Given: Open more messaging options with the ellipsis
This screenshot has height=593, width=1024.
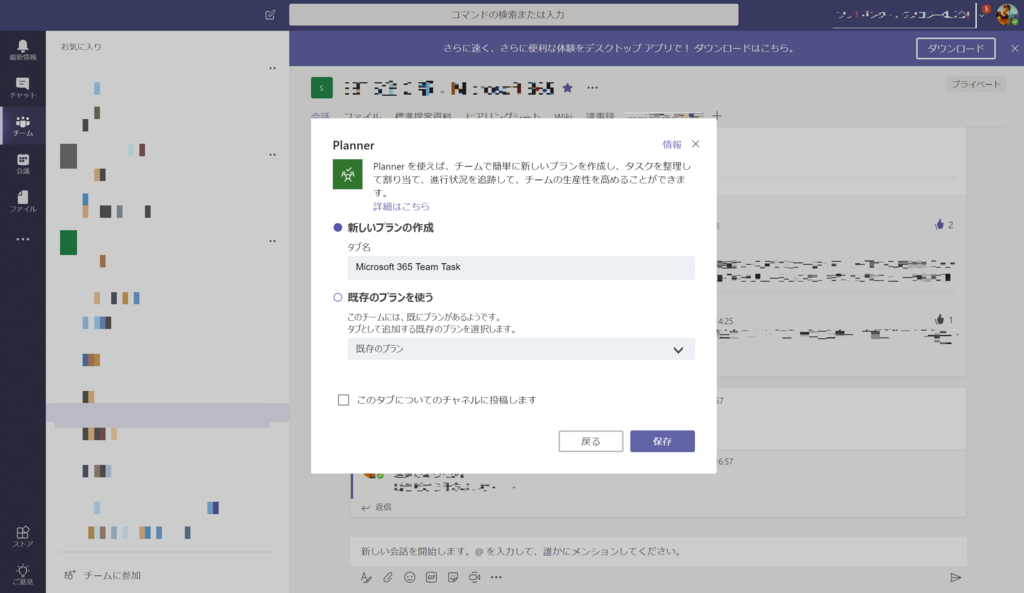Looking at the screenshot, I should coord(498,577).
